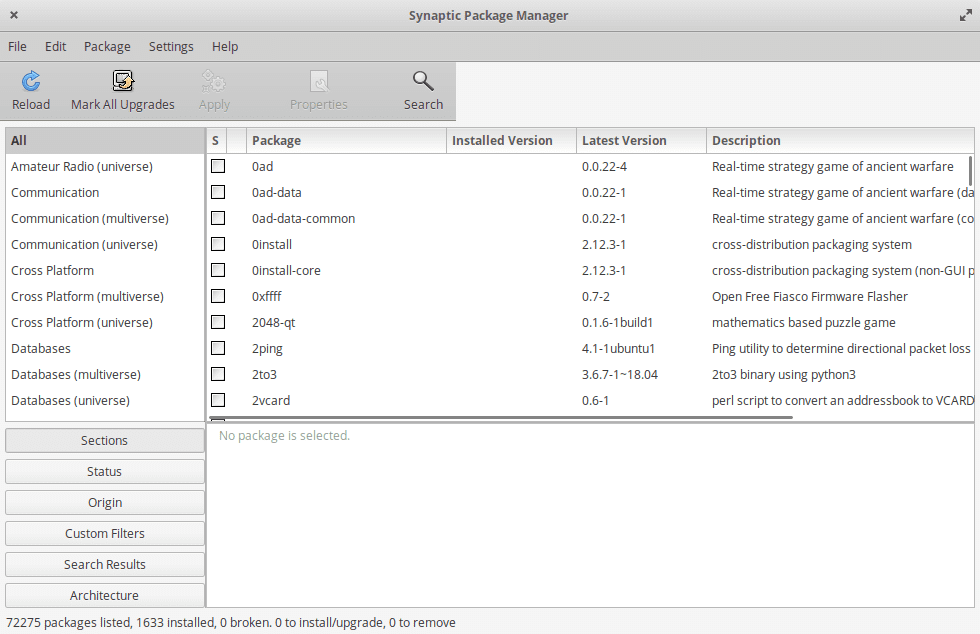The image size is (980, 634).
Task: Sort by Installed Version column header
Action: [511, 141]
